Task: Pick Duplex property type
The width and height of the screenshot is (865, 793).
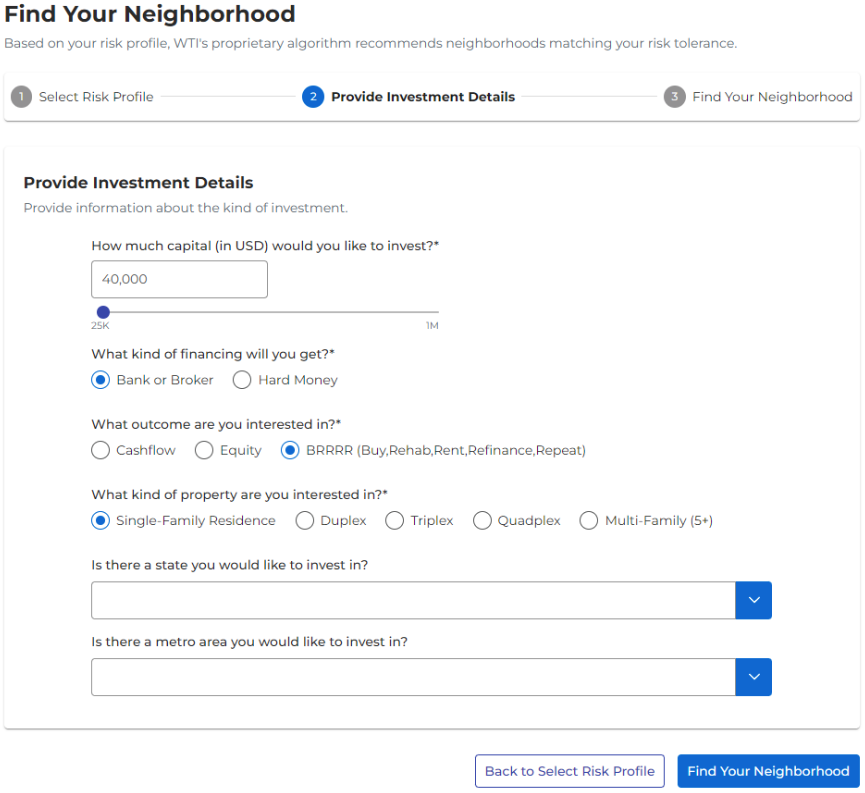Action: tap(305, 520)
